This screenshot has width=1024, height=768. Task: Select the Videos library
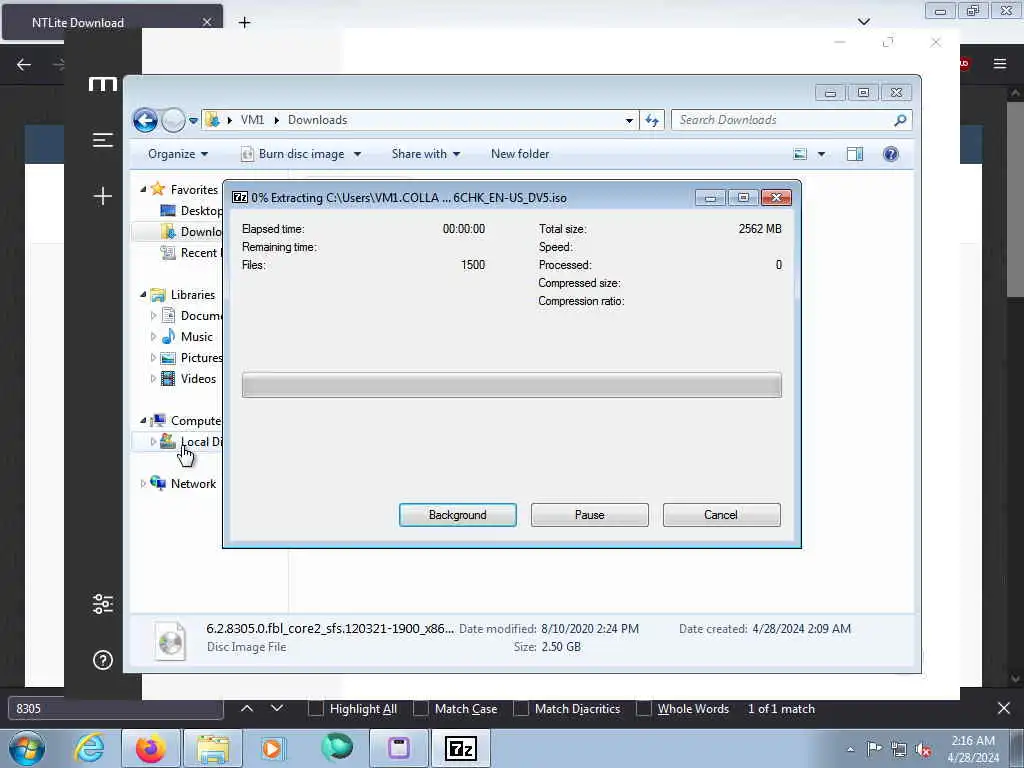189,379
